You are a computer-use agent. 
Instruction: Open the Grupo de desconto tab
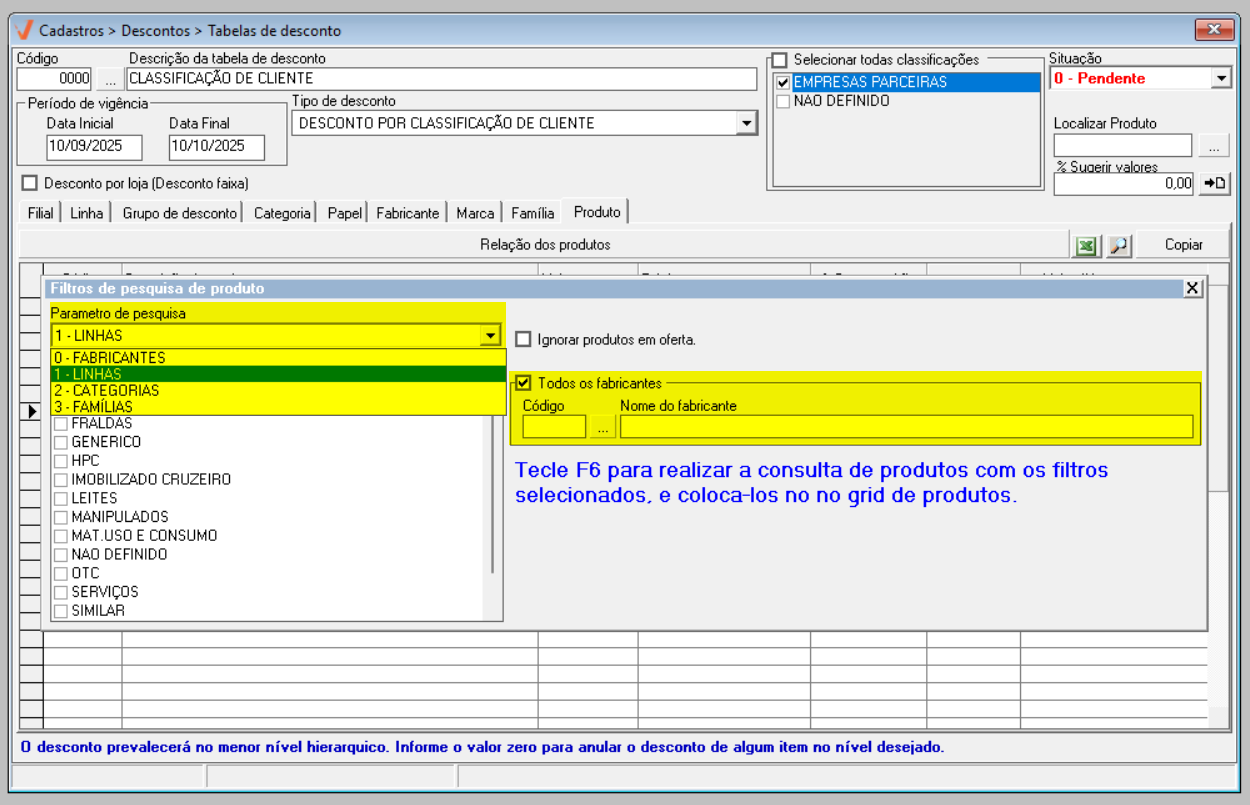pos(180,213)
